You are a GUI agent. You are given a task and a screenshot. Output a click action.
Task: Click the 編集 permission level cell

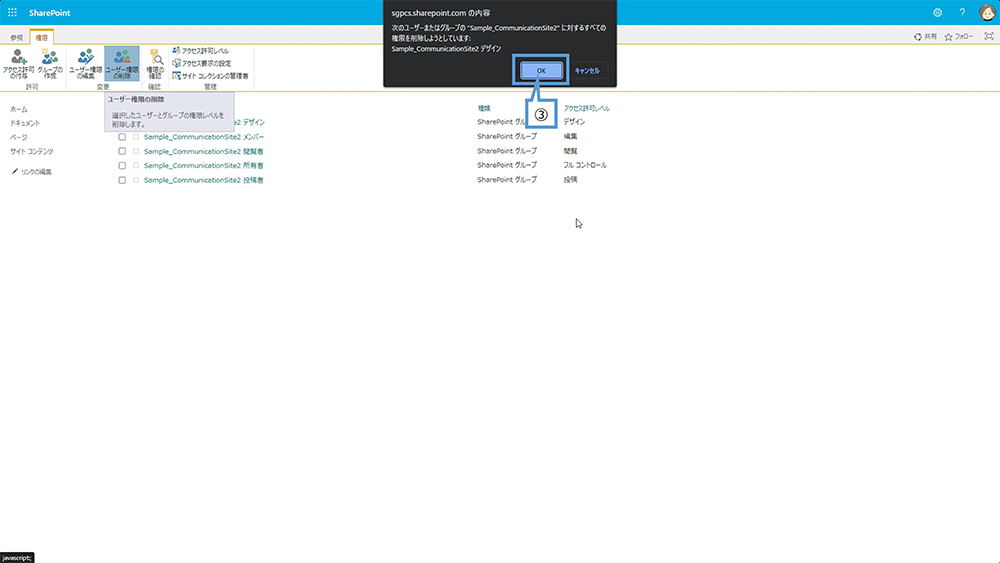570,136
